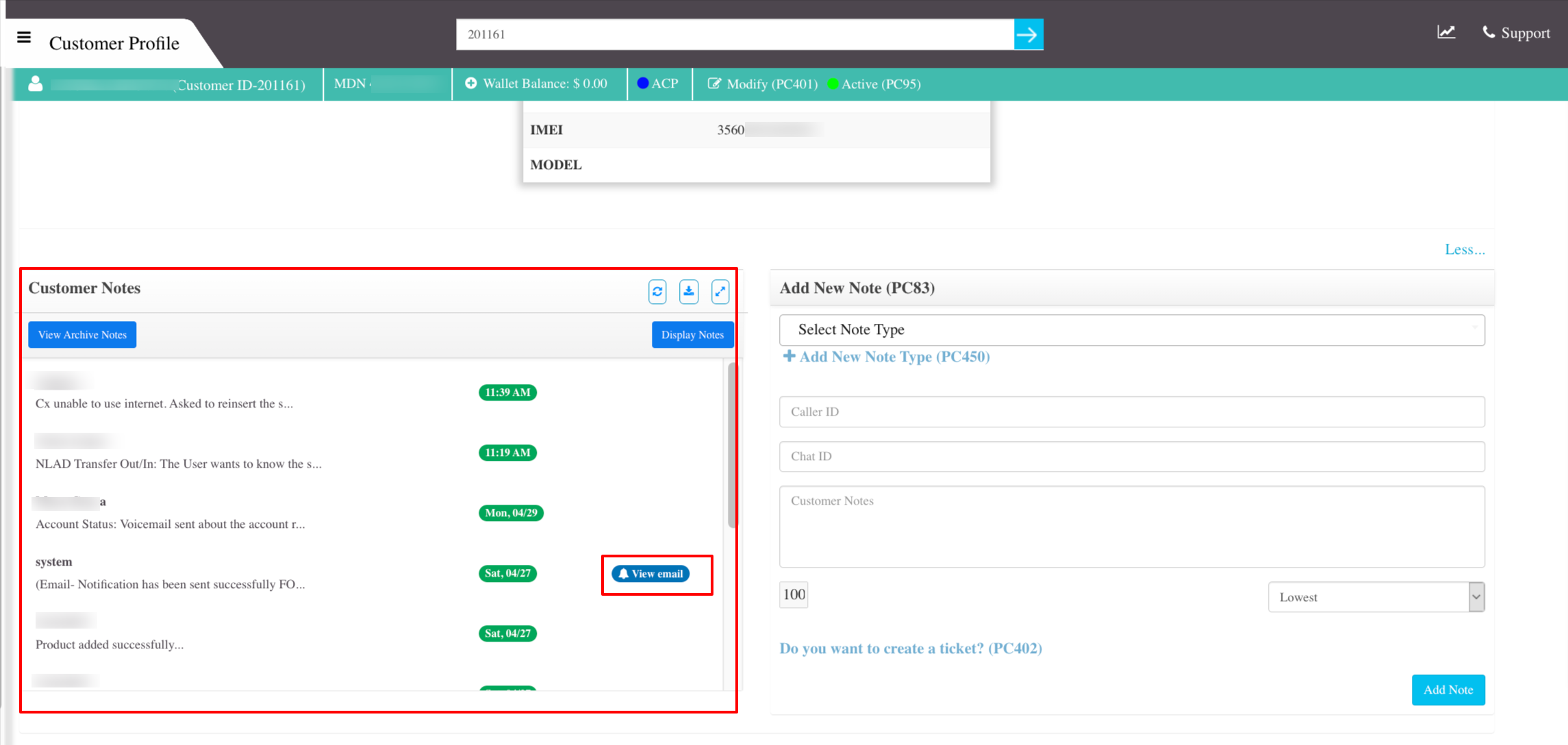Collapse details with the Less link
1568x745 pixels.
point(1465,249)
